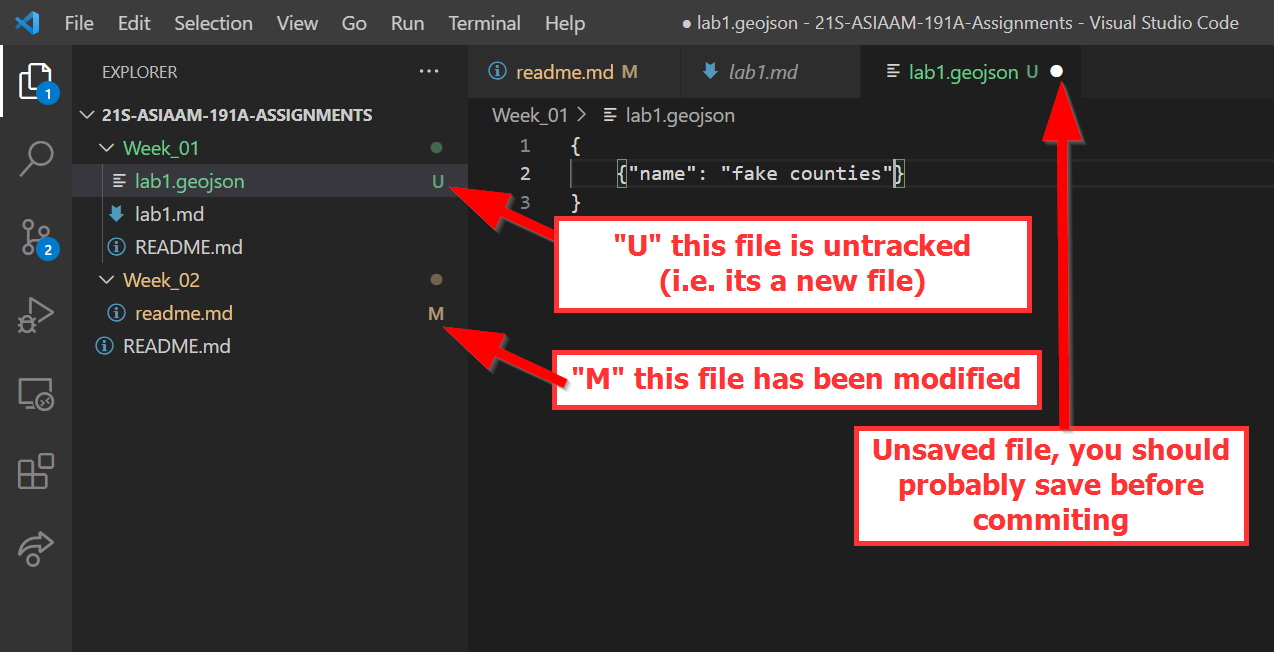Open the Remote Explorer icon

[36, 394]
